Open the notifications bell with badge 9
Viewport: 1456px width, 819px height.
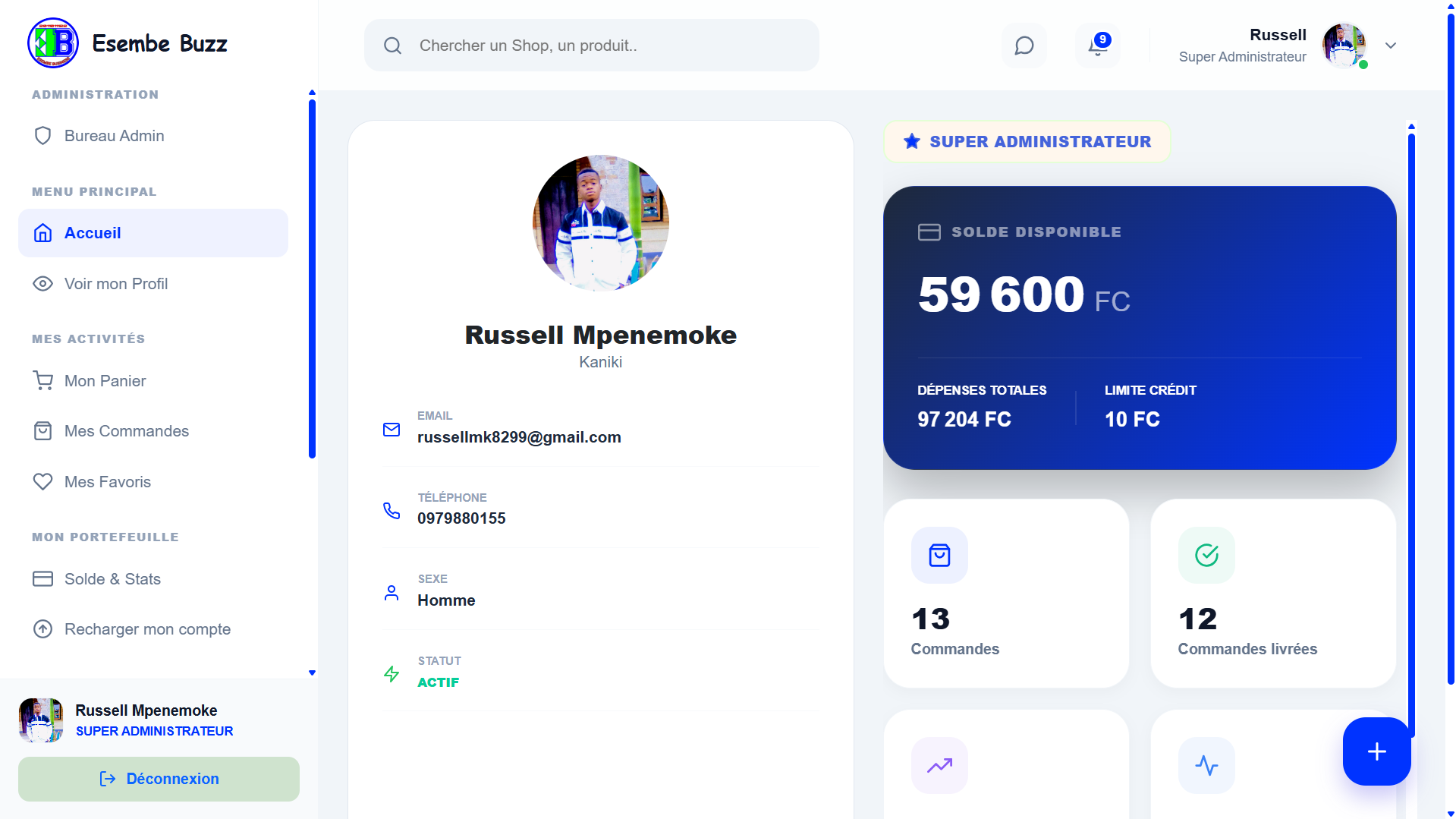click(1098, 46)
